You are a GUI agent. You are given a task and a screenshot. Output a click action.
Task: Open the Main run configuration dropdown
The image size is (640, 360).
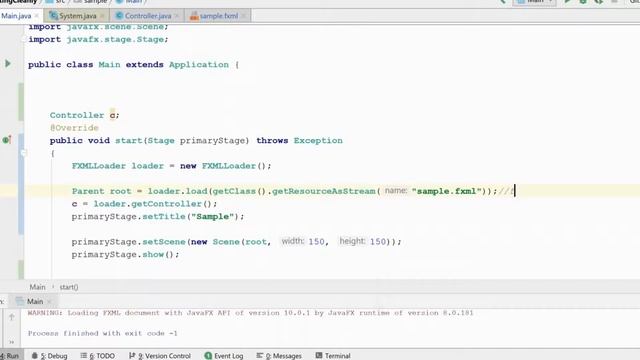pos(535,2)
